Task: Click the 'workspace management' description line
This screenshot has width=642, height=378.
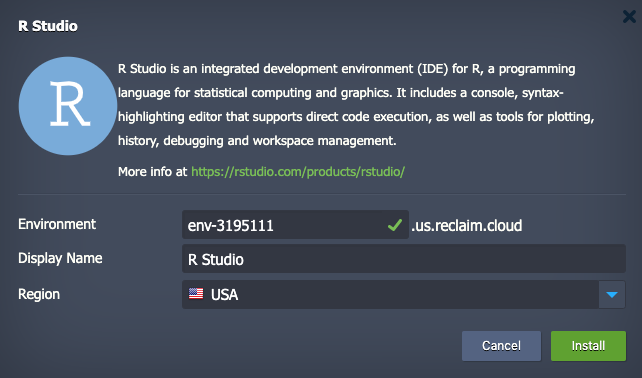Action: [x=257, y=140]
